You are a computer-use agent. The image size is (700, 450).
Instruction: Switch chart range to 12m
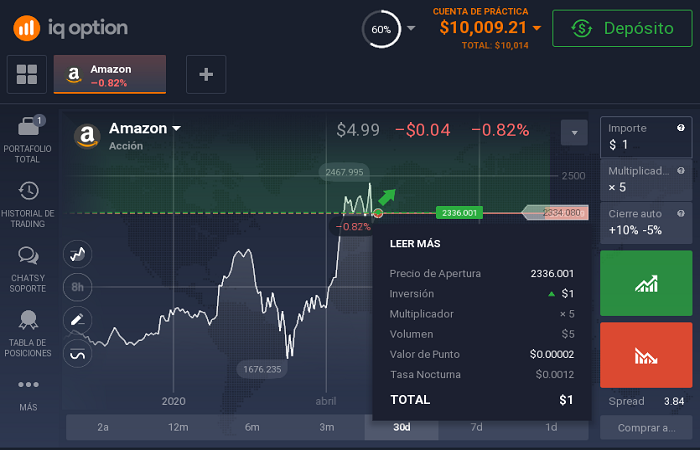[178, 427]
